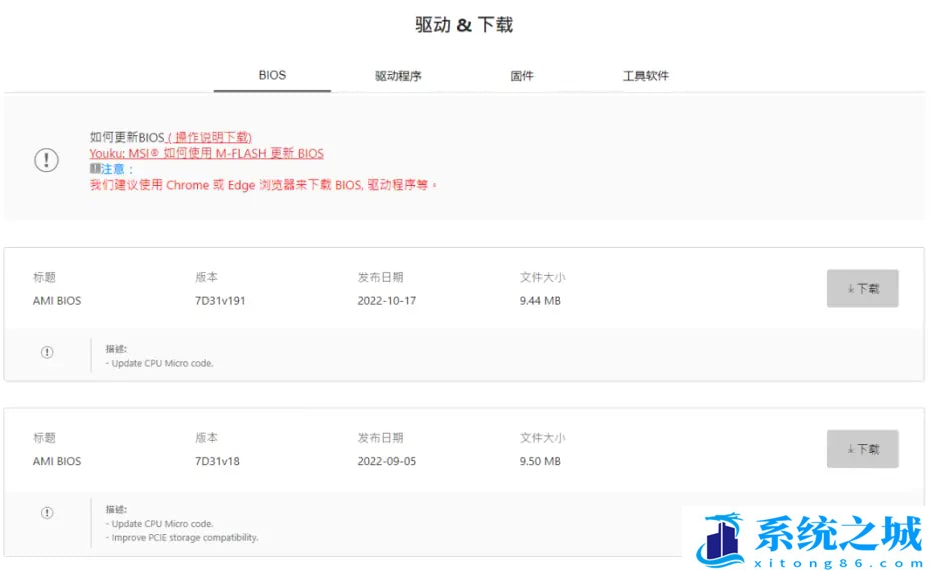Click the info icon beside 7D31v18 description
The width and height of the screenshot is (942, 576).
point(47,512)
